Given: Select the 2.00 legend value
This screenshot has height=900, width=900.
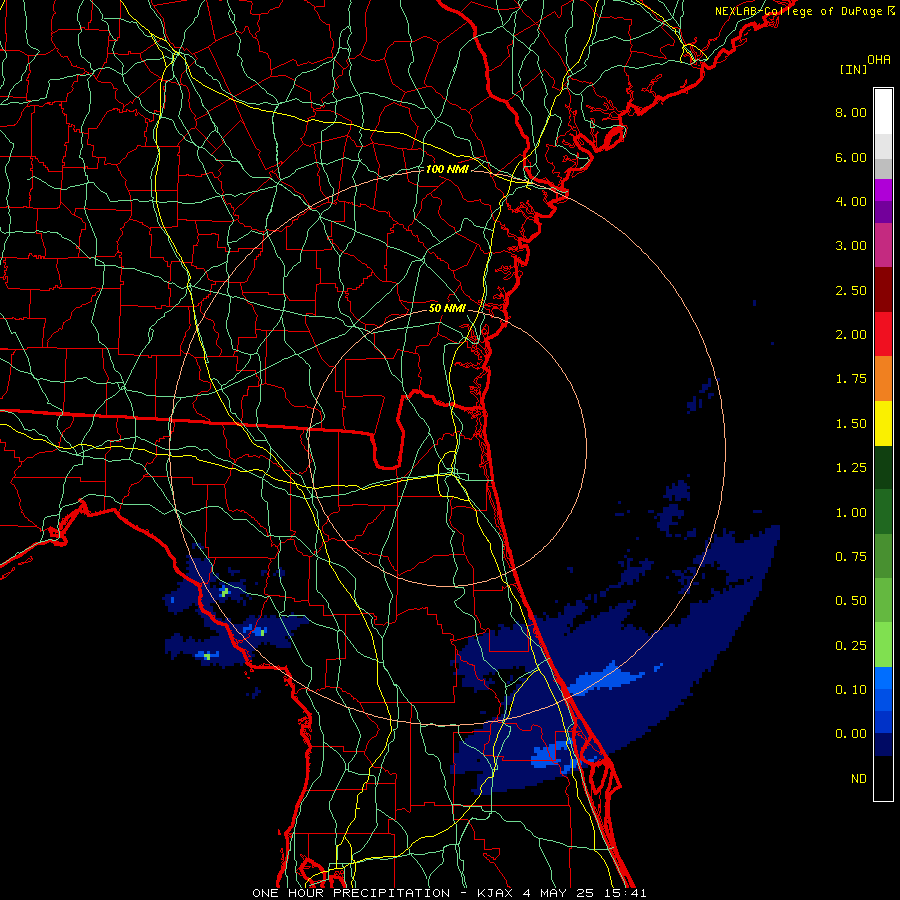Looking at the screenshot, I should click(851, 335).
